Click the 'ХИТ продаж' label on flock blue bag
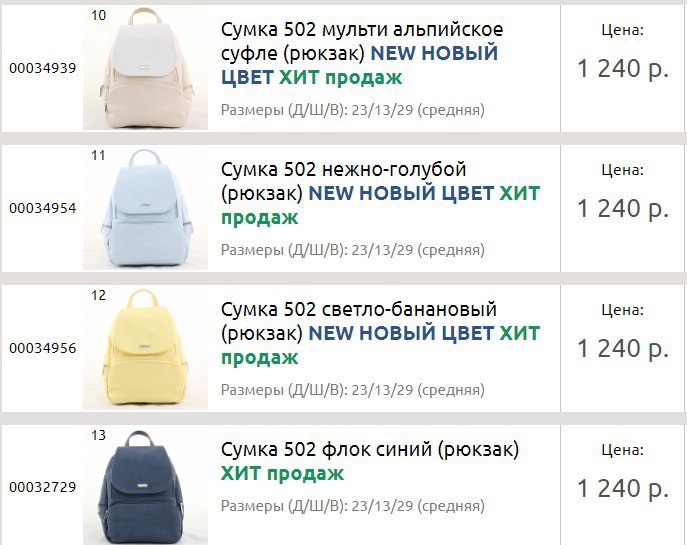This screenshot has width=687, height=545. click(282, 474)
